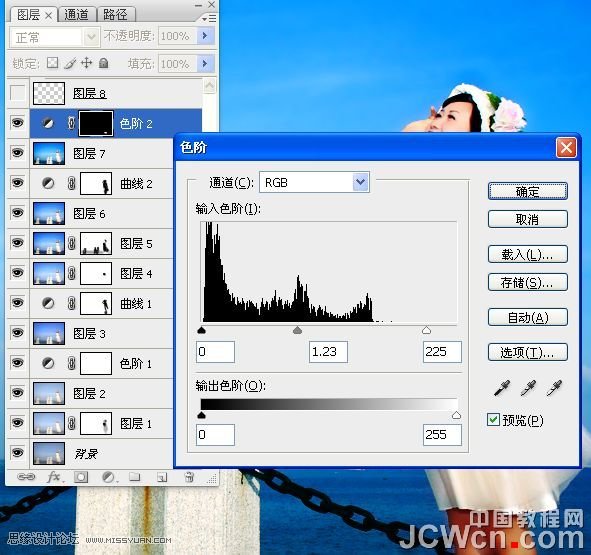Click mask link chain of 图层 4
The image size is (591, 555).
[72, 273]
